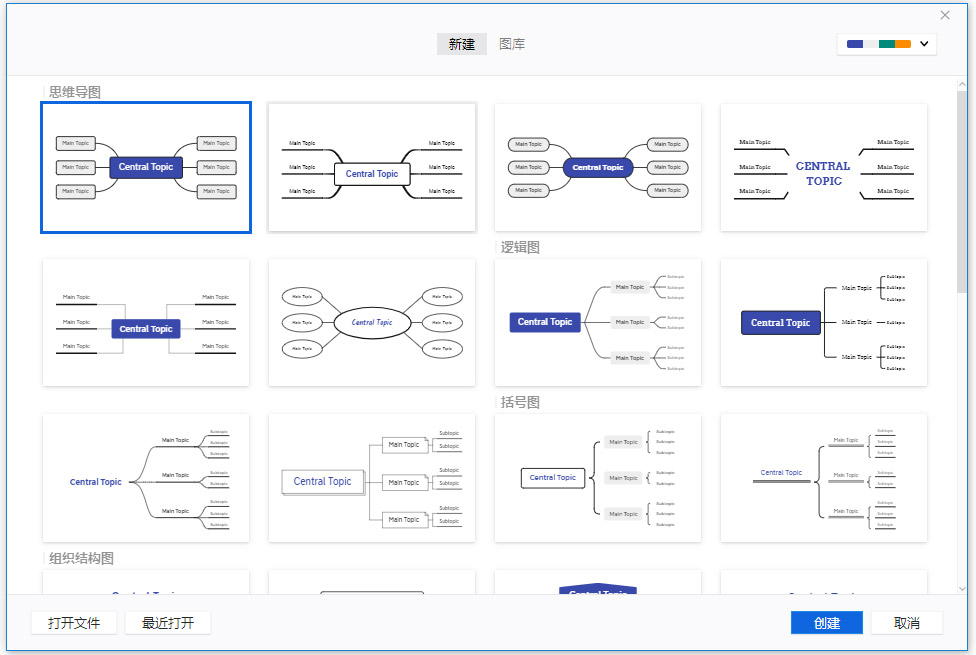This screenshot has height=655, width=976.
Task: Select the underlined Central Topic brace map template
Action: click(824, 478)
